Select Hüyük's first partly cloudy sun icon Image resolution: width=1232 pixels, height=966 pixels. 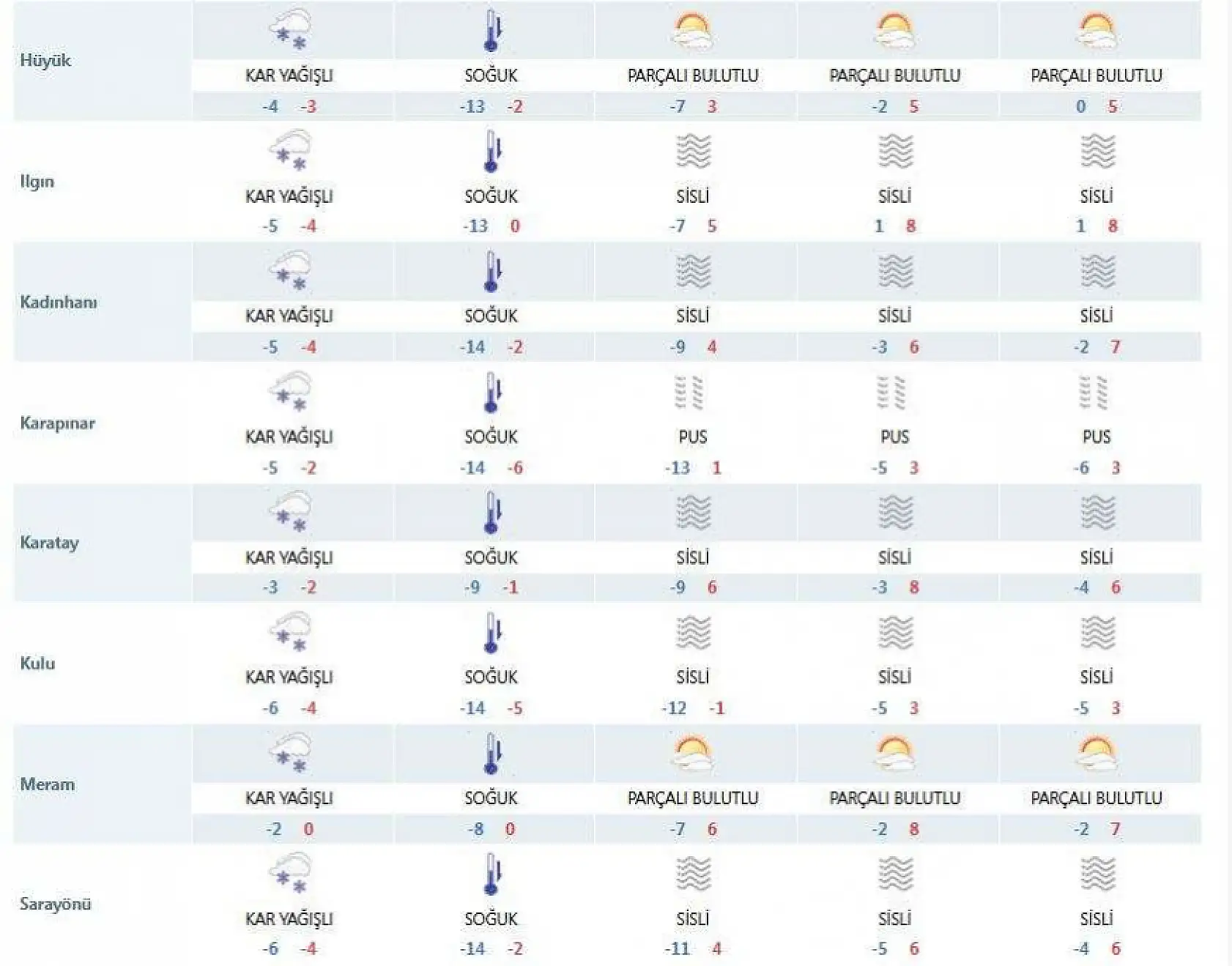tap(692, 31)
